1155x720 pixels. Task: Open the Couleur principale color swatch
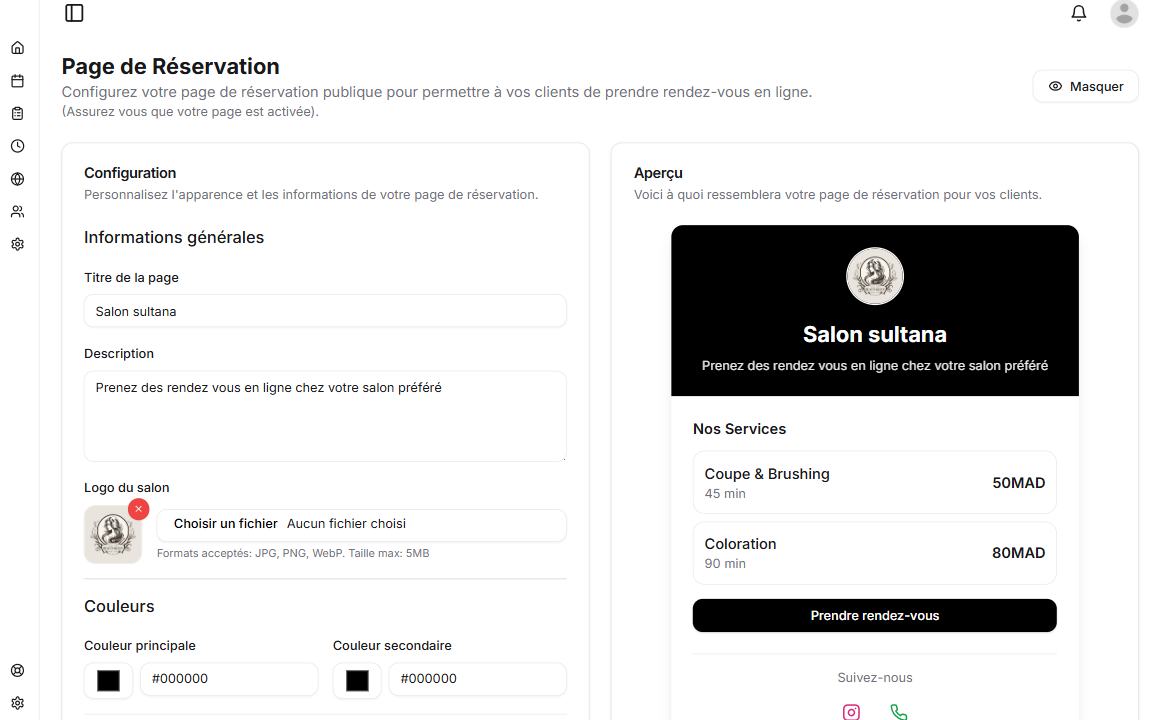108,680
